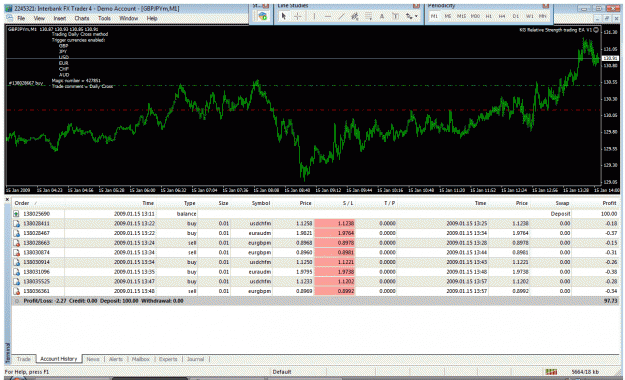Close the Terminal panel with X
This screenshot has width=625, height=380.
pos(7,199)
